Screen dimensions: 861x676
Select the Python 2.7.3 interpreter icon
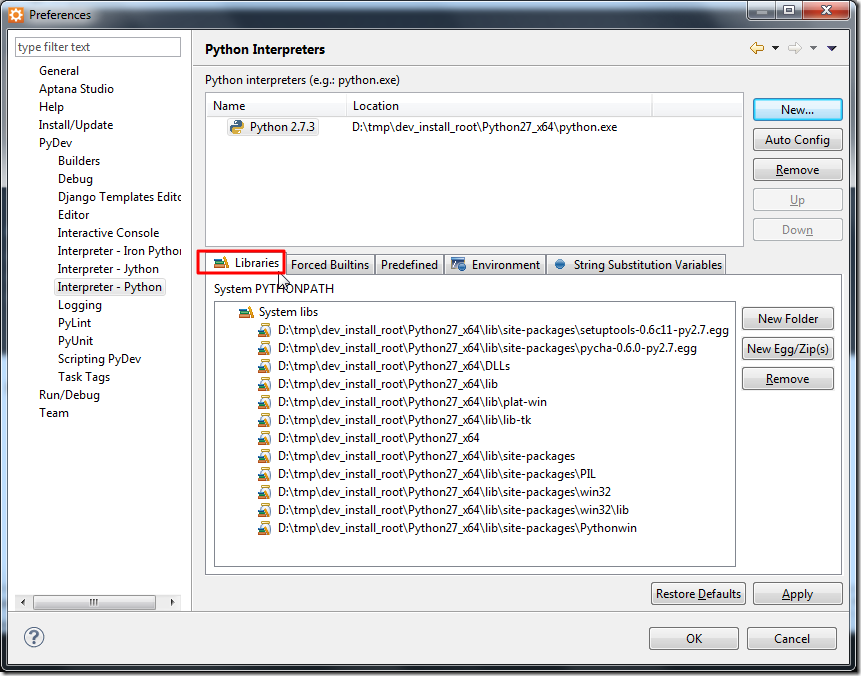point(237,127)
